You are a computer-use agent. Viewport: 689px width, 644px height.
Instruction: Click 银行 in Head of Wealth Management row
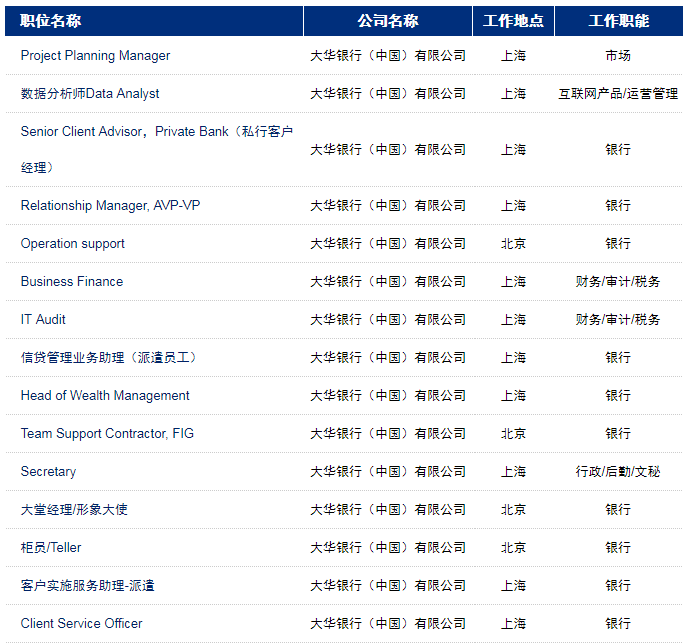click(x=618, y=396)
